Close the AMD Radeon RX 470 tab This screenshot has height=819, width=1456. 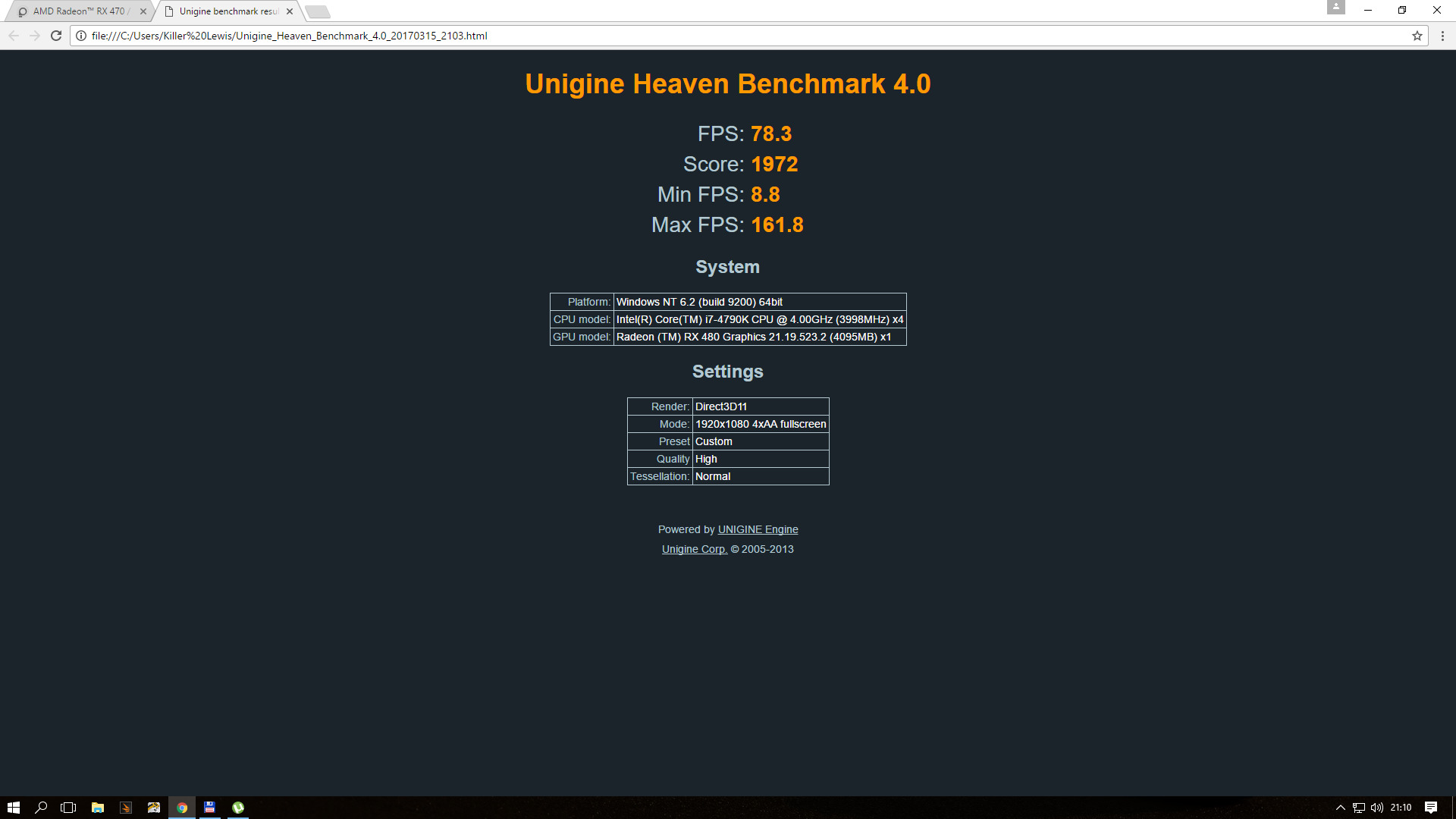143,11
